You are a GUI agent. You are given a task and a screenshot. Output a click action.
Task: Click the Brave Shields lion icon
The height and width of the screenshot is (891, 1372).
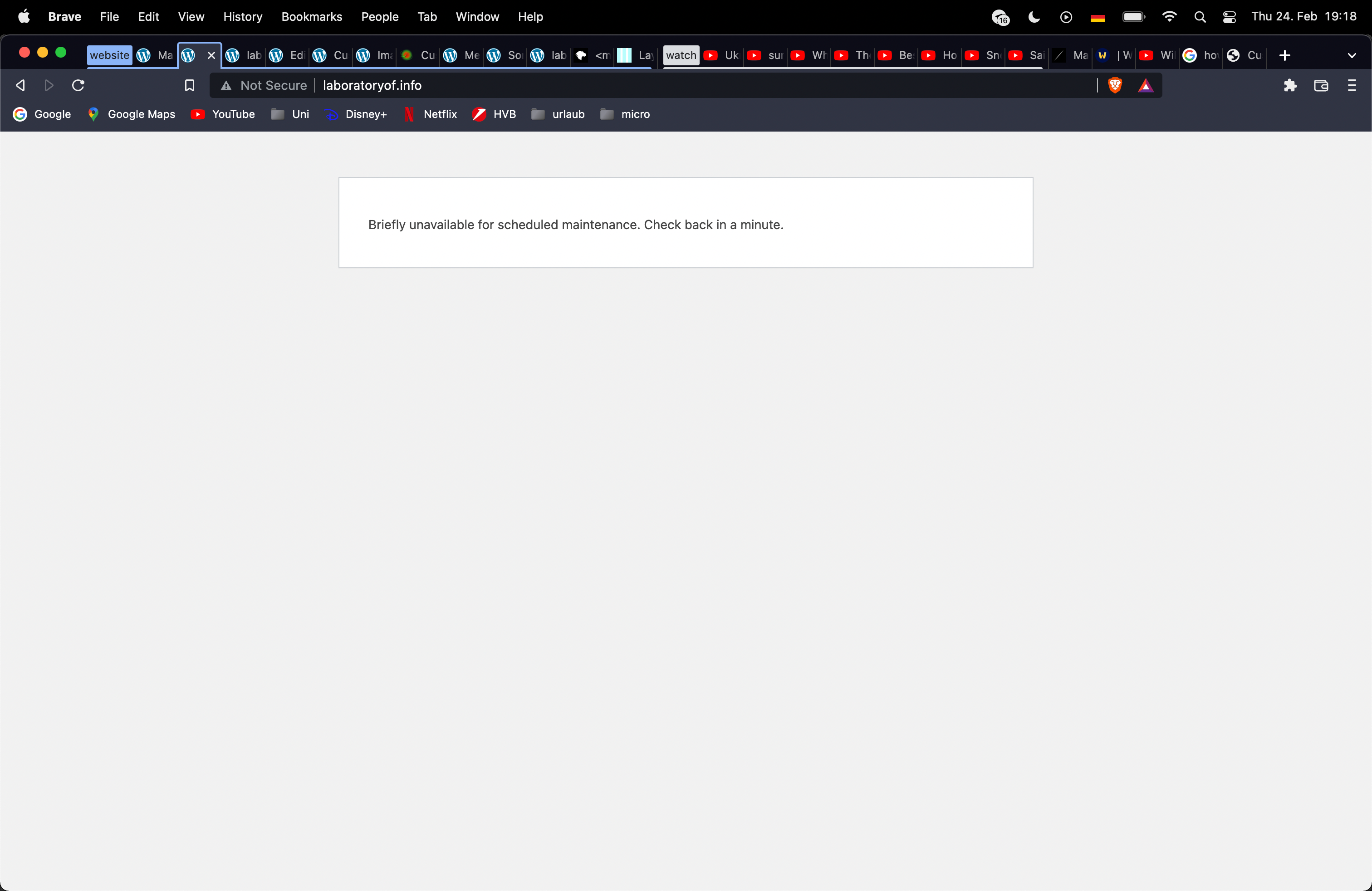[1114, 85]
